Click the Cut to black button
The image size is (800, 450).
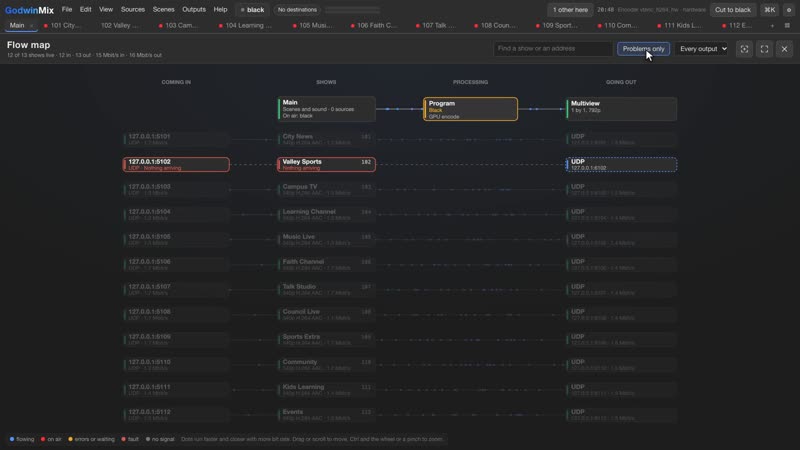pos(733,10)
